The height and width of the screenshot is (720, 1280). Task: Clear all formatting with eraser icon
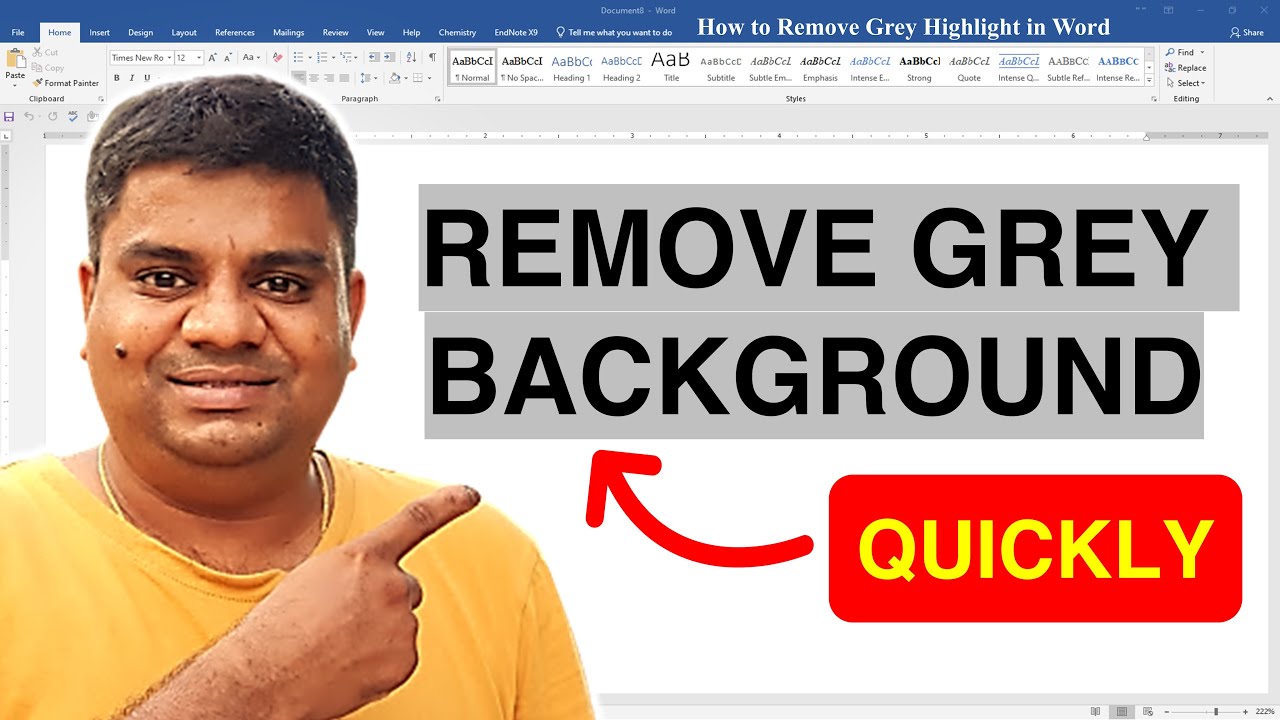pos(277,58)
